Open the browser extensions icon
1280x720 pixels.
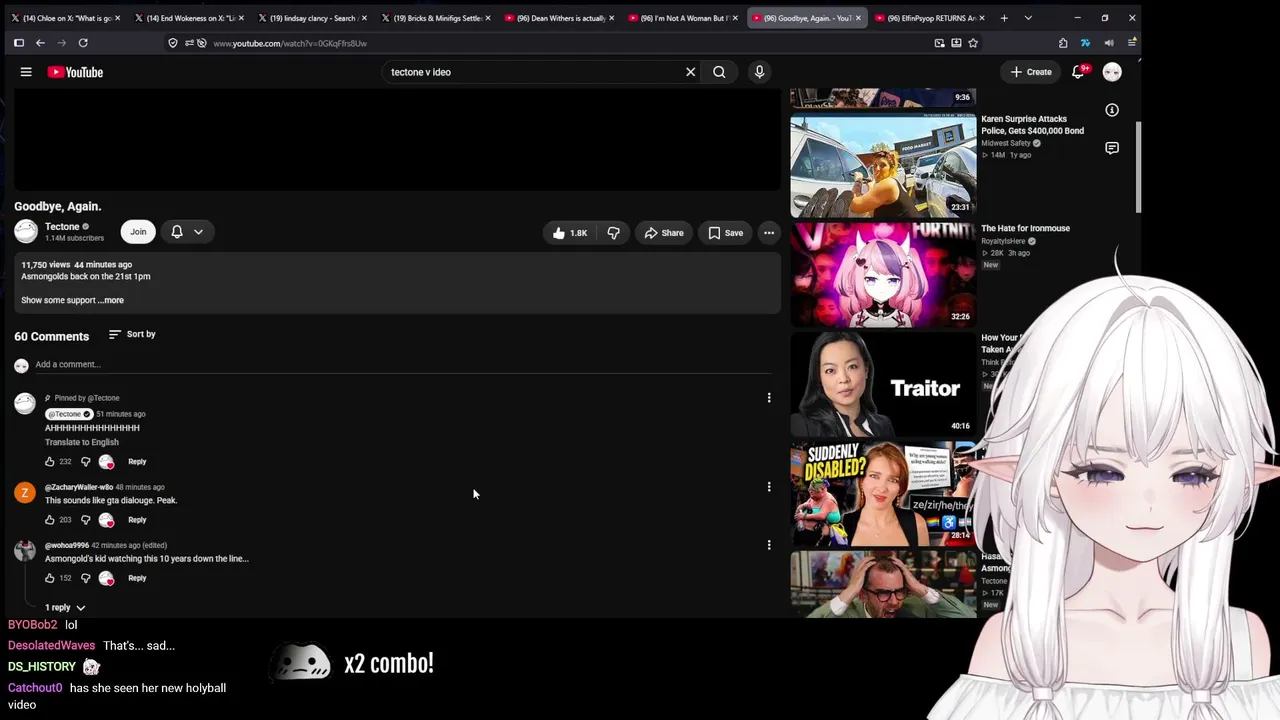[1063, 43]
